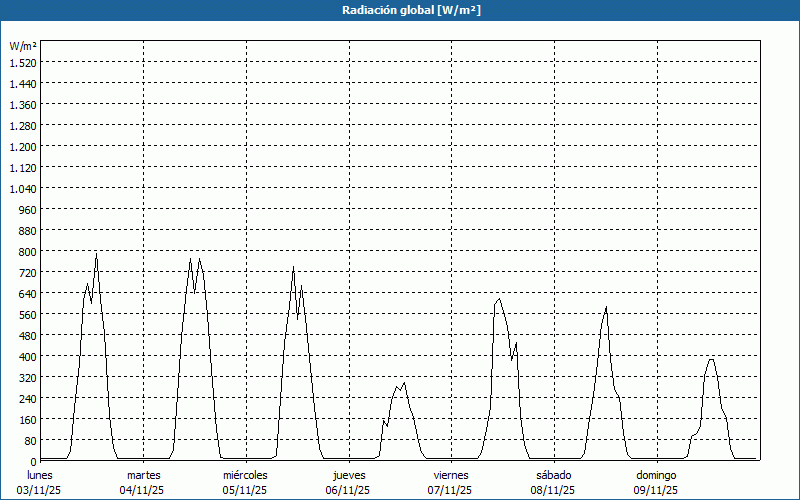Click the 'jueves' day label
800x500 pixels.
coord(349,475)
